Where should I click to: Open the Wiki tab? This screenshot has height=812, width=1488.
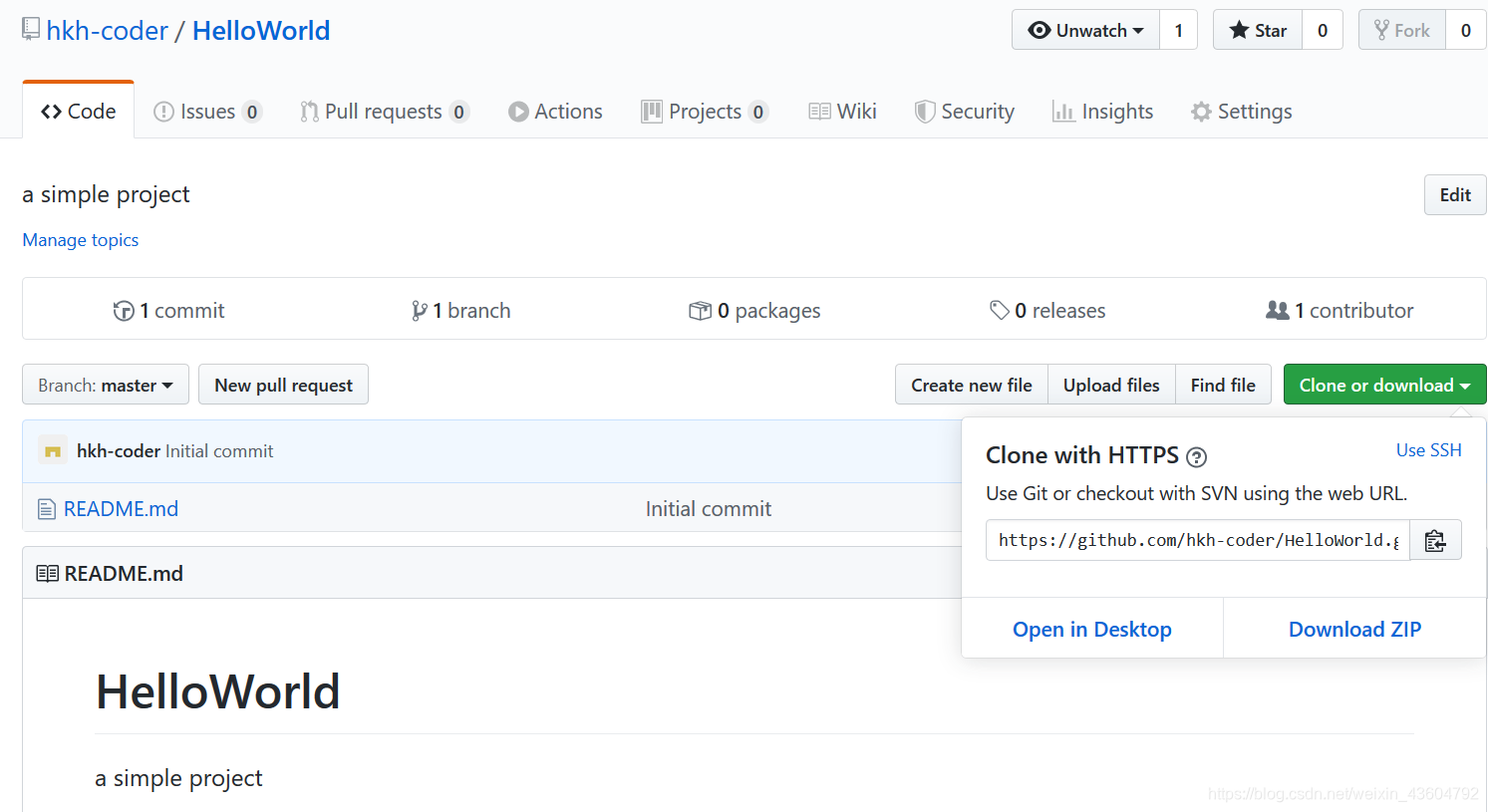click(x=842, y=112)
